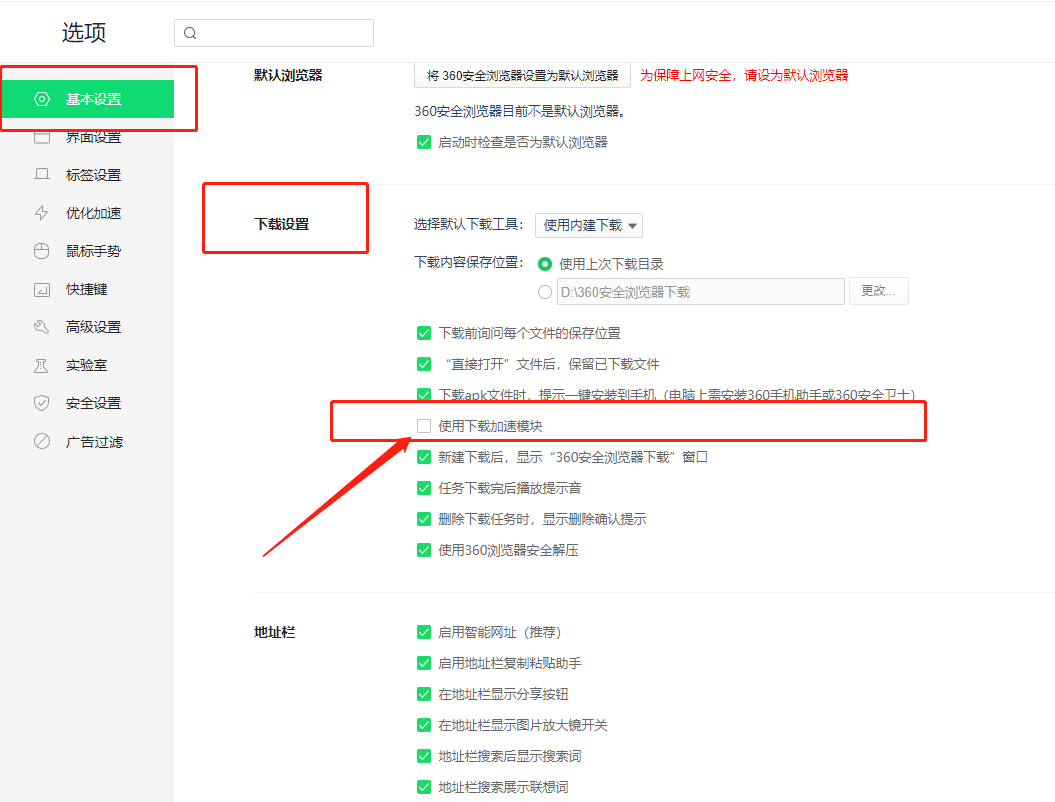The width and height of the screenshot is (1055, 802).
Task: Uncheck 下载前询问每个文件的保存位置
Action: (x=424, y=333)
